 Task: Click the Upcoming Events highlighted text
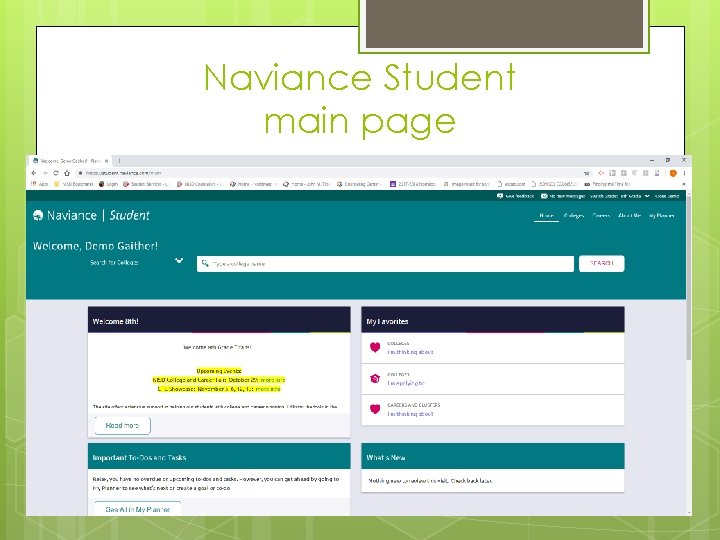coord(219,371)
